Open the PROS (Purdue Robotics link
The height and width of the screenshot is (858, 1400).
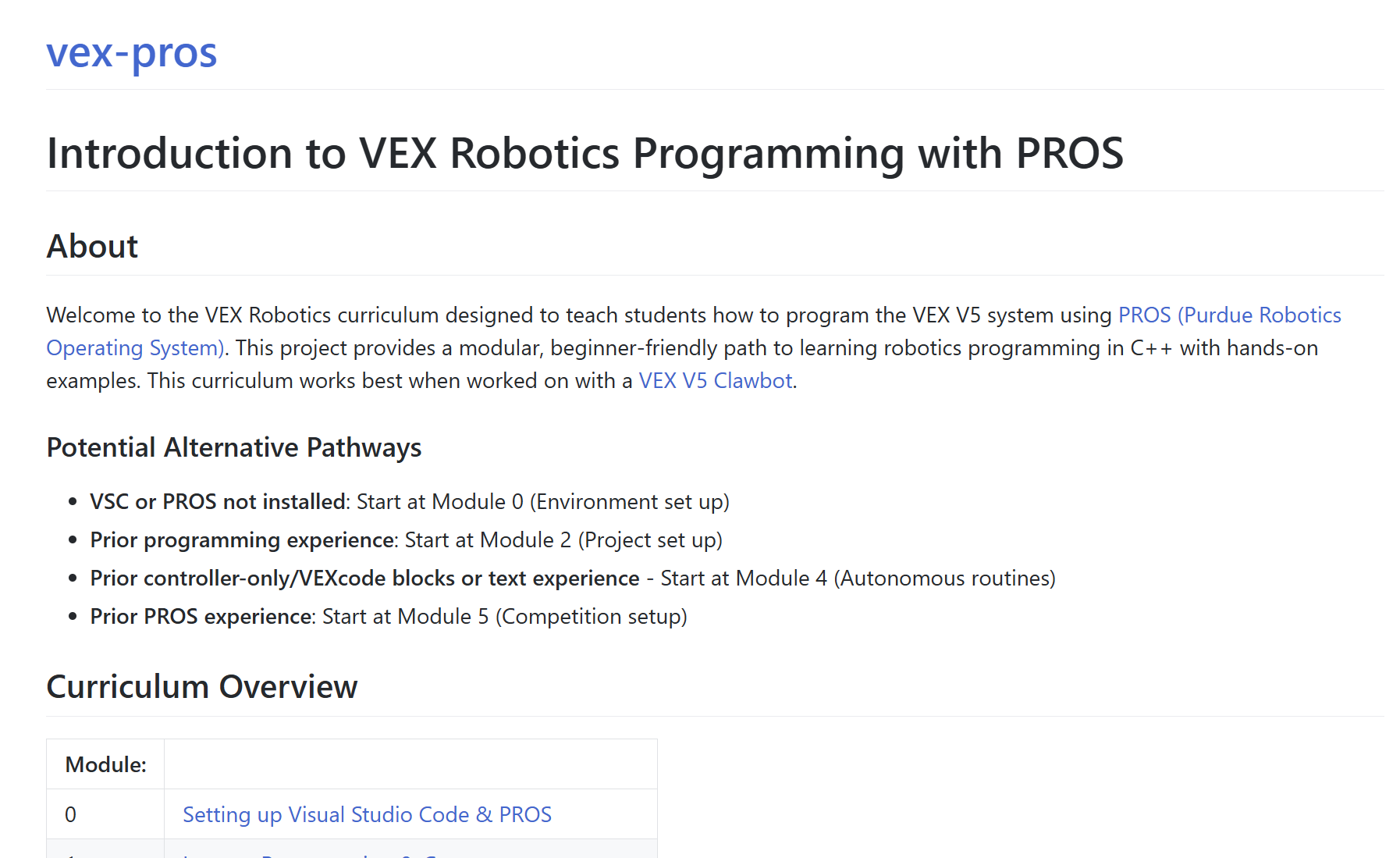point(1229,315)
